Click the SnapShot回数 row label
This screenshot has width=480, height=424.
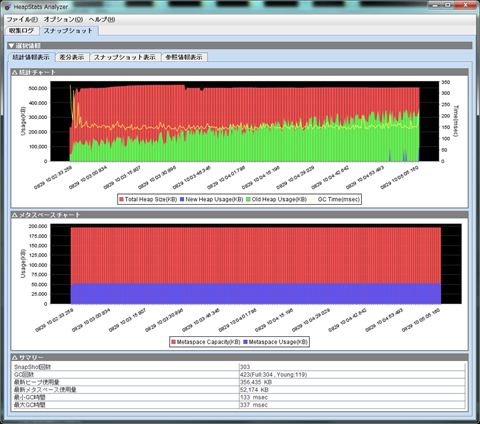pyautogui.click(x=32, y=367)
